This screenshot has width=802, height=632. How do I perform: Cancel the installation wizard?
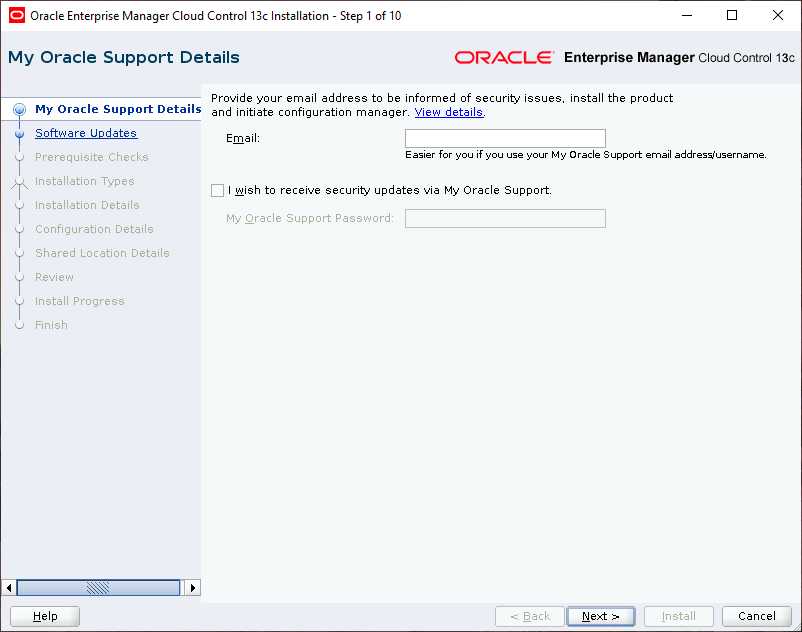pos(756,616)
